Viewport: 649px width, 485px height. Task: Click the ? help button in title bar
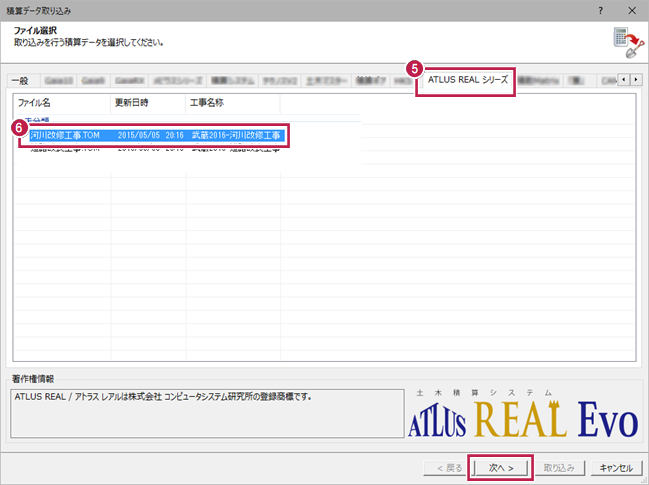[x=600, y=11]
